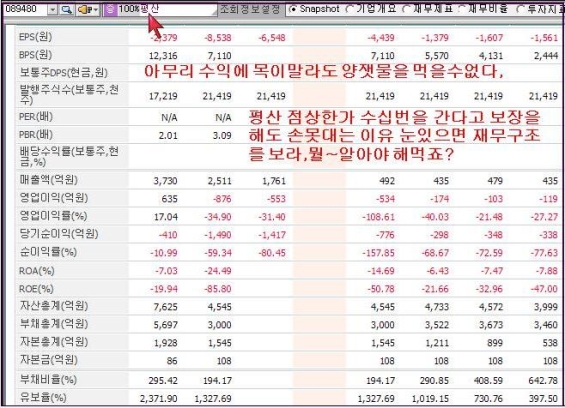Select the Snapshot radio button

pyautogui.click(x=293, y=9)
